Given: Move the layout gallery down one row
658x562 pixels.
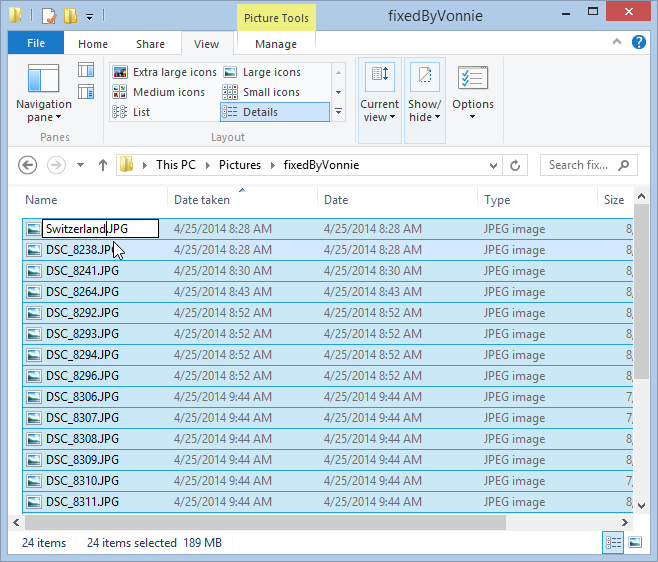Looking at the screenshot, I should click(x=339, y=92).
